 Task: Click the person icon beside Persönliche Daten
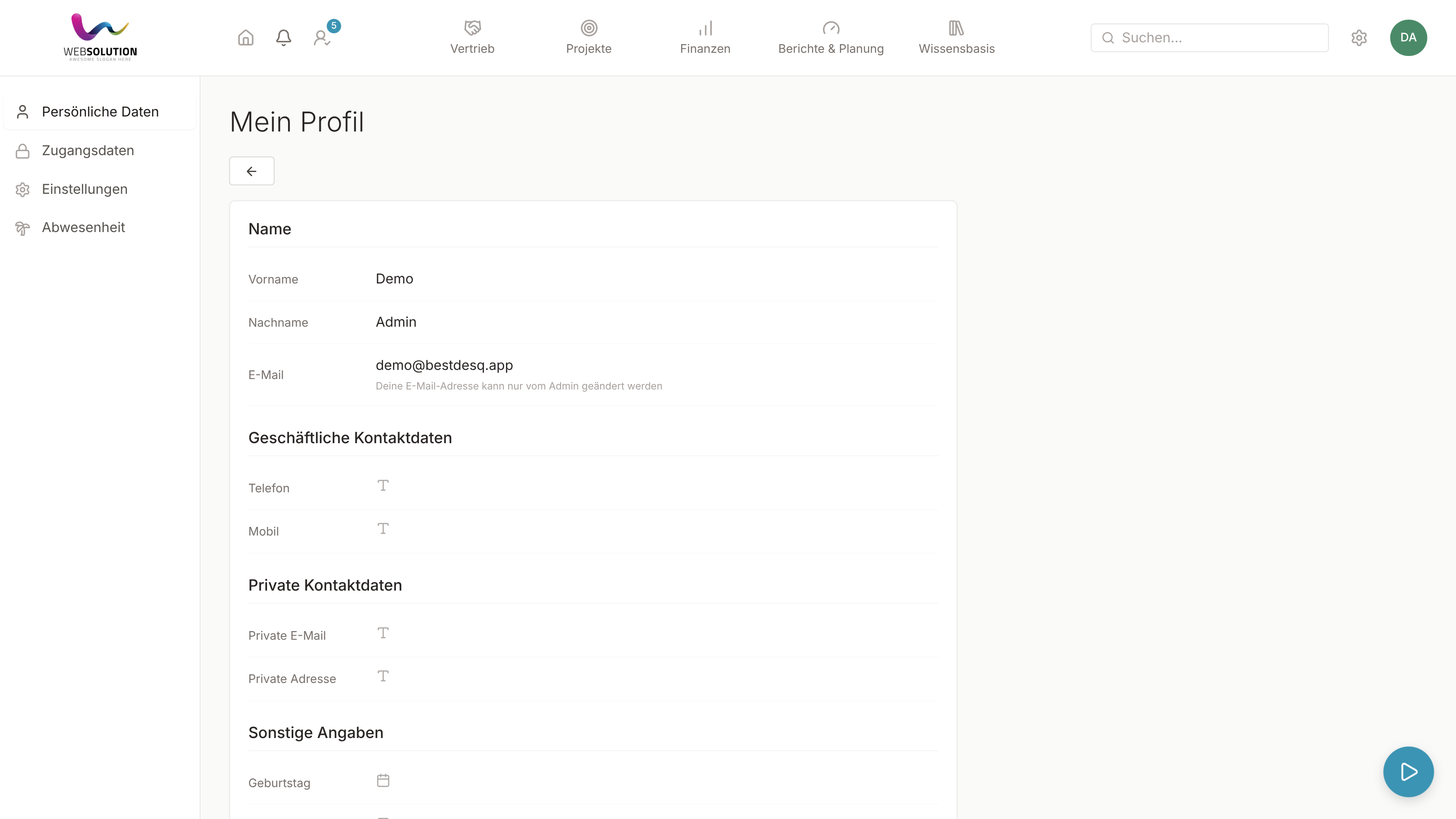click(23, 112)
